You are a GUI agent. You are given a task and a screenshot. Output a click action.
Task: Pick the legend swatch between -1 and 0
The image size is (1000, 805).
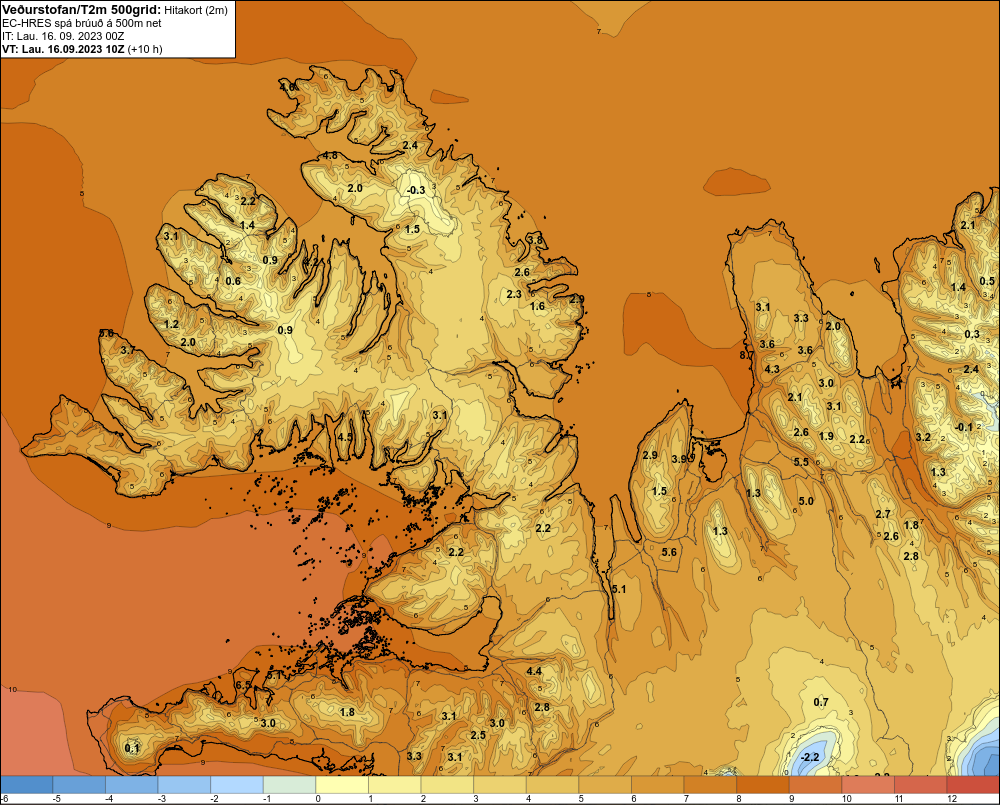[290, 785]
